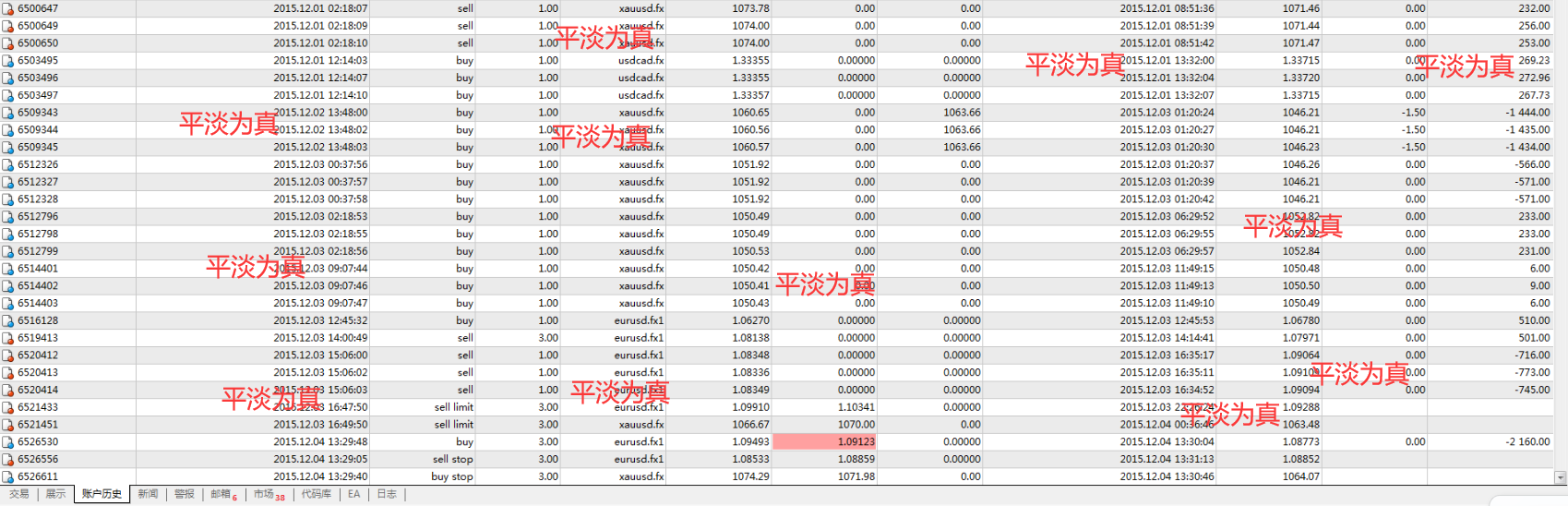Select the pending order icon for 6521433

pos(8,407)
